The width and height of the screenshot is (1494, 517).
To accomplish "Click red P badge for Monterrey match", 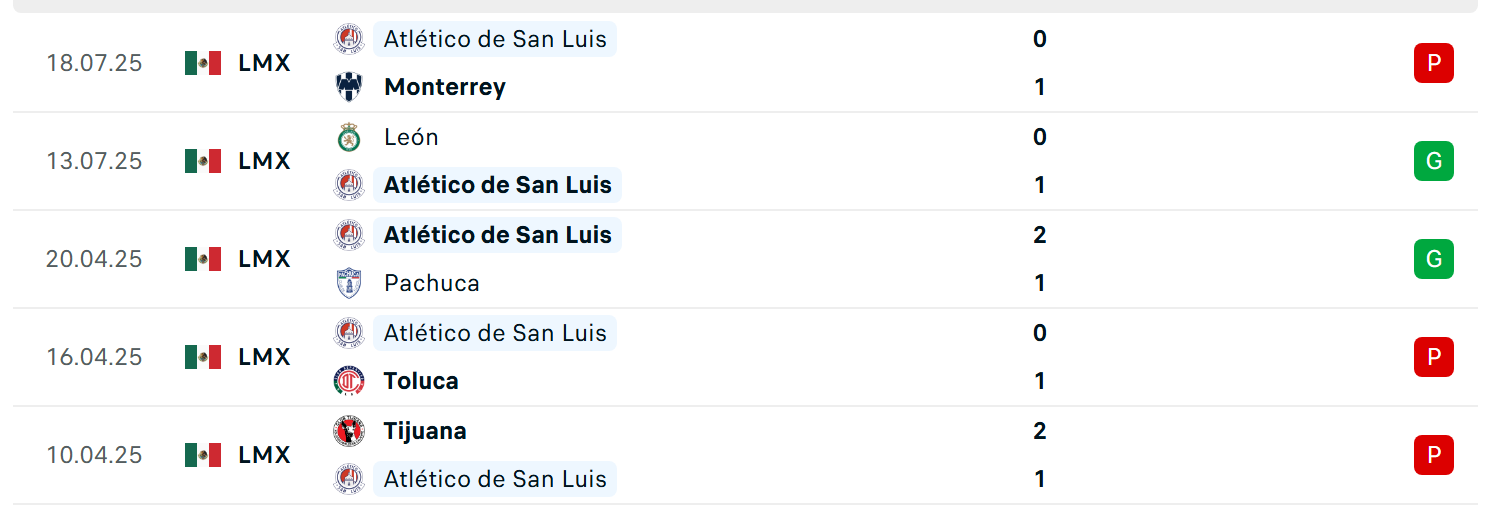I will (1433, 63).
